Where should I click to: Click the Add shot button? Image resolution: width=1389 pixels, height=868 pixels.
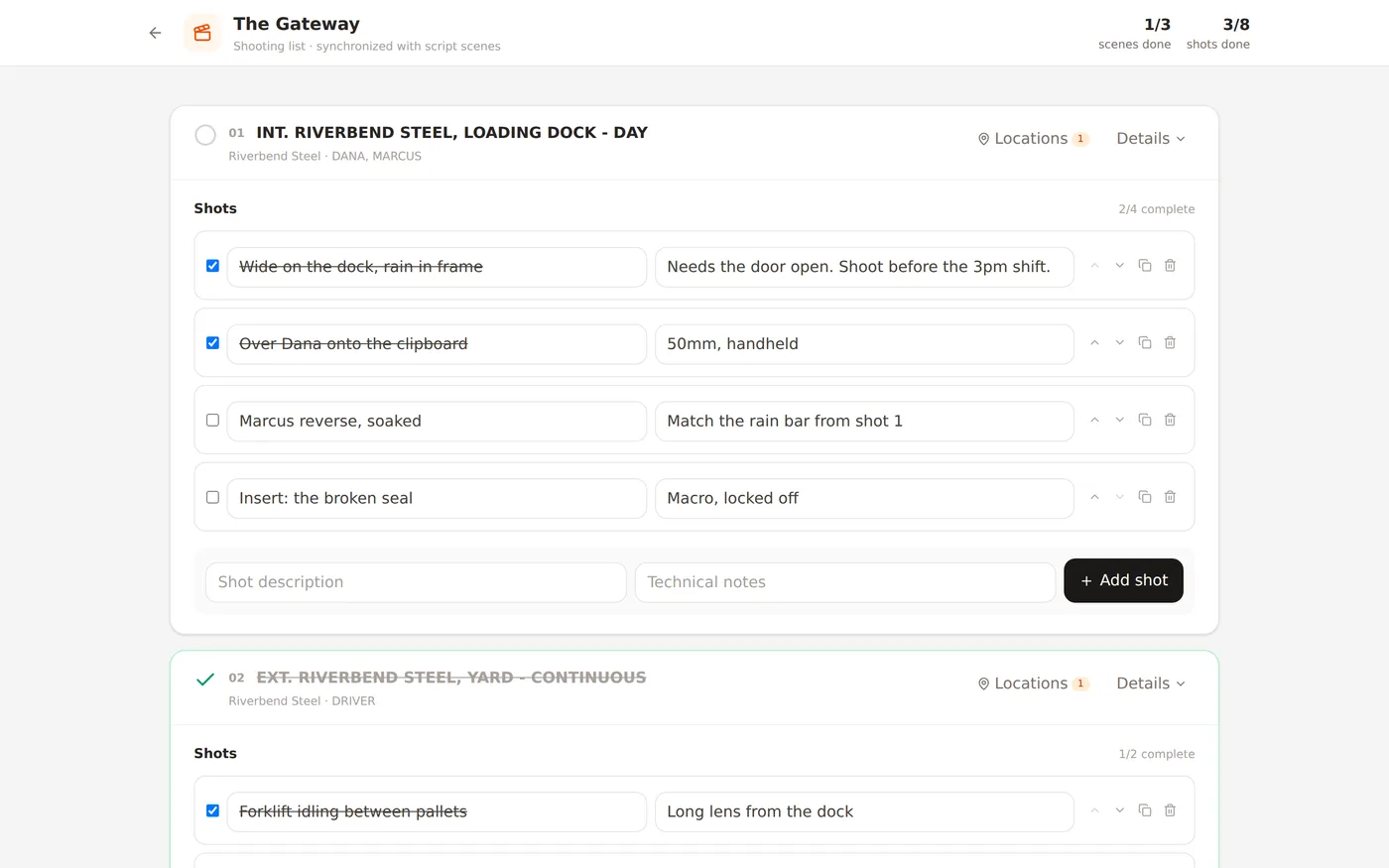[1123, 580]
